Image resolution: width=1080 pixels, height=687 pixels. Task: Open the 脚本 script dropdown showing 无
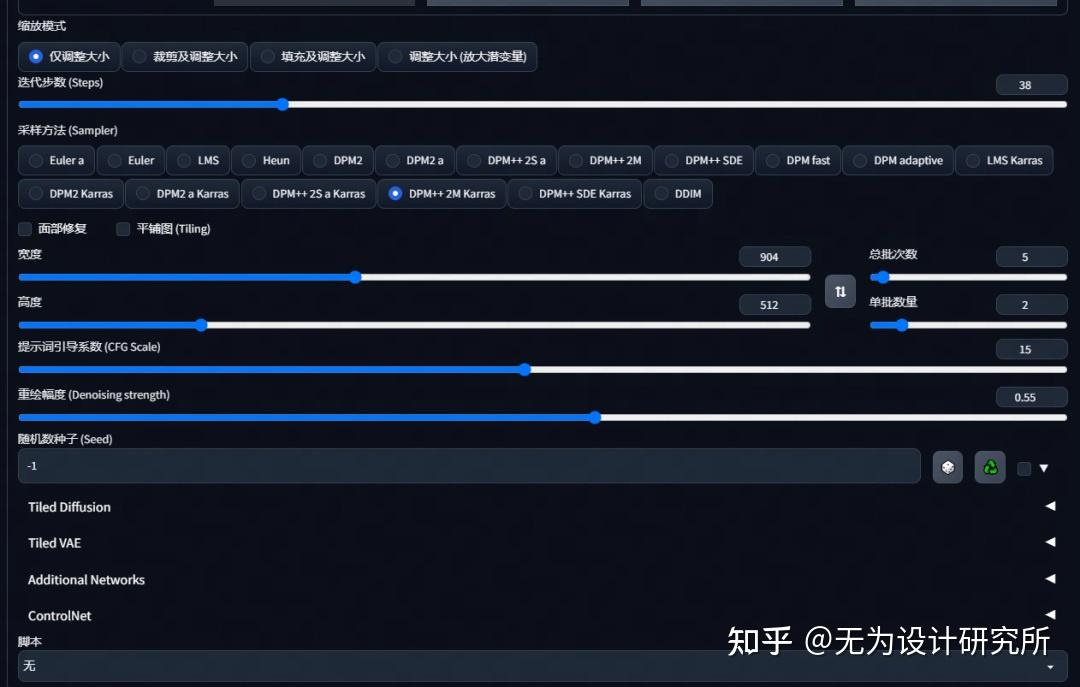point(540,666)
